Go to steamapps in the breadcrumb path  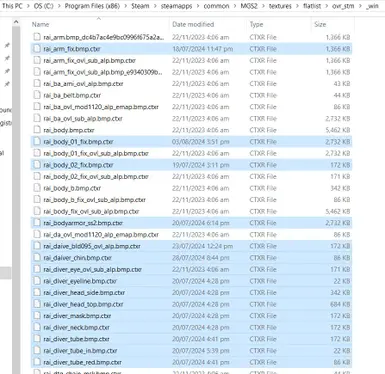tap(176, 6)
